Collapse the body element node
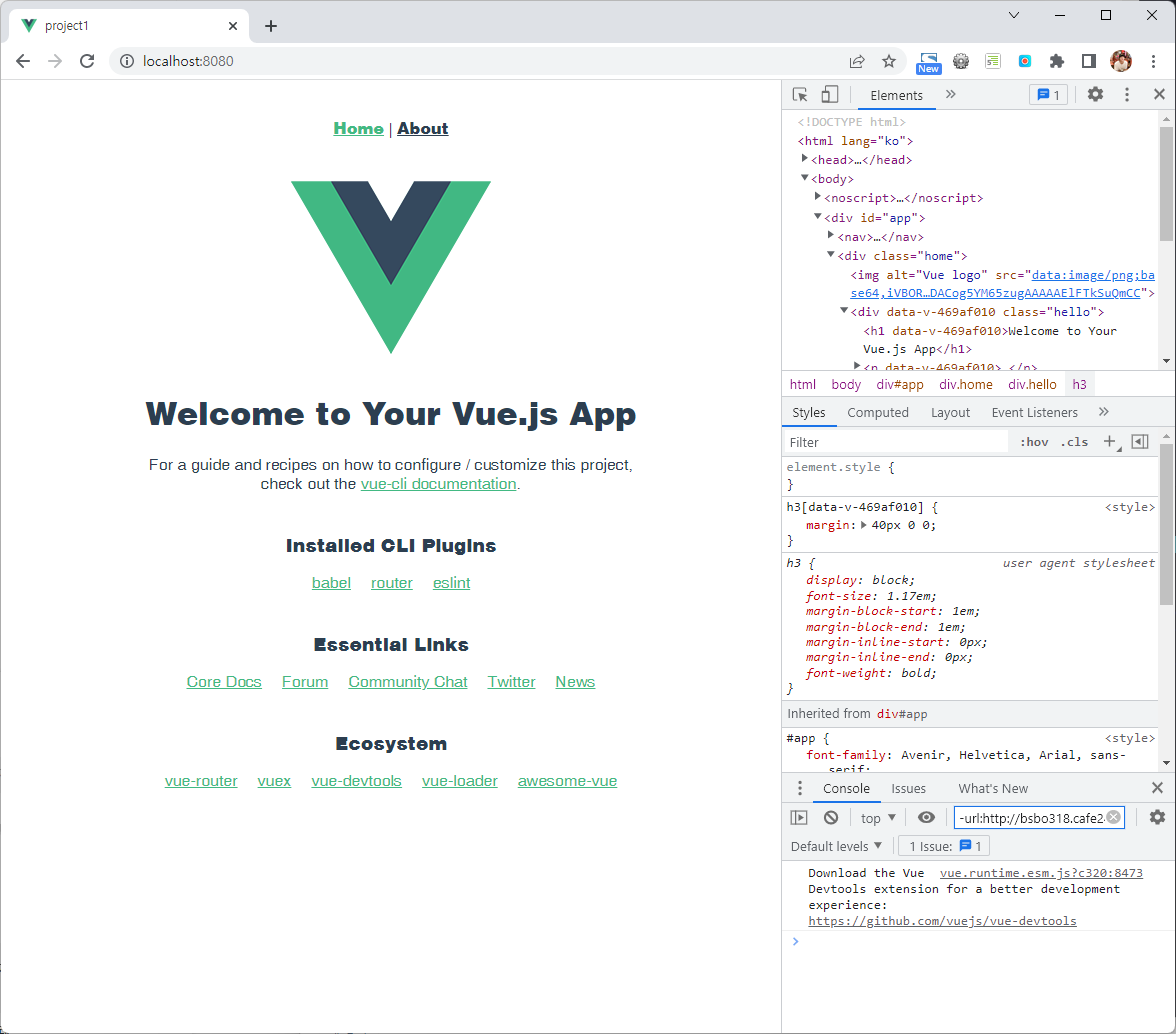 click(804, 178)
